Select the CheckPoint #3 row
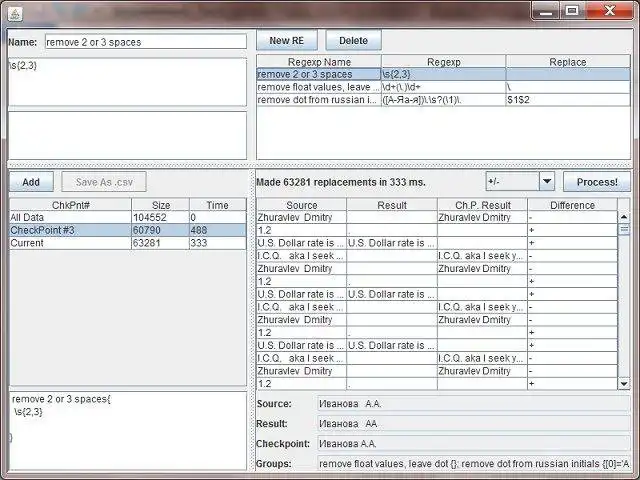Viewport: 640px width, 480px height. pyautogui.click(x=128, y=230)
